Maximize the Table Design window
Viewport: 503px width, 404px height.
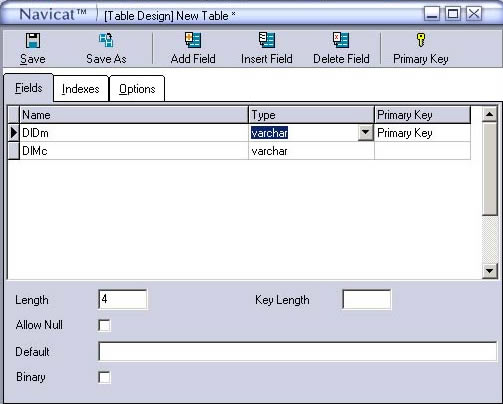tap(453, 14)
